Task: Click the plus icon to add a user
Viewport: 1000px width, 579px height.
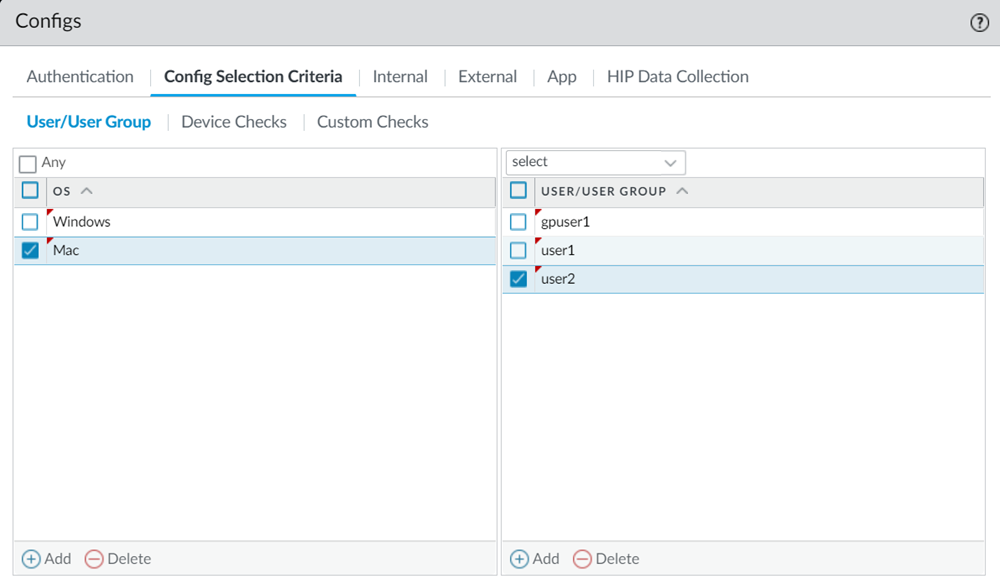Action: tap(519, 559)
